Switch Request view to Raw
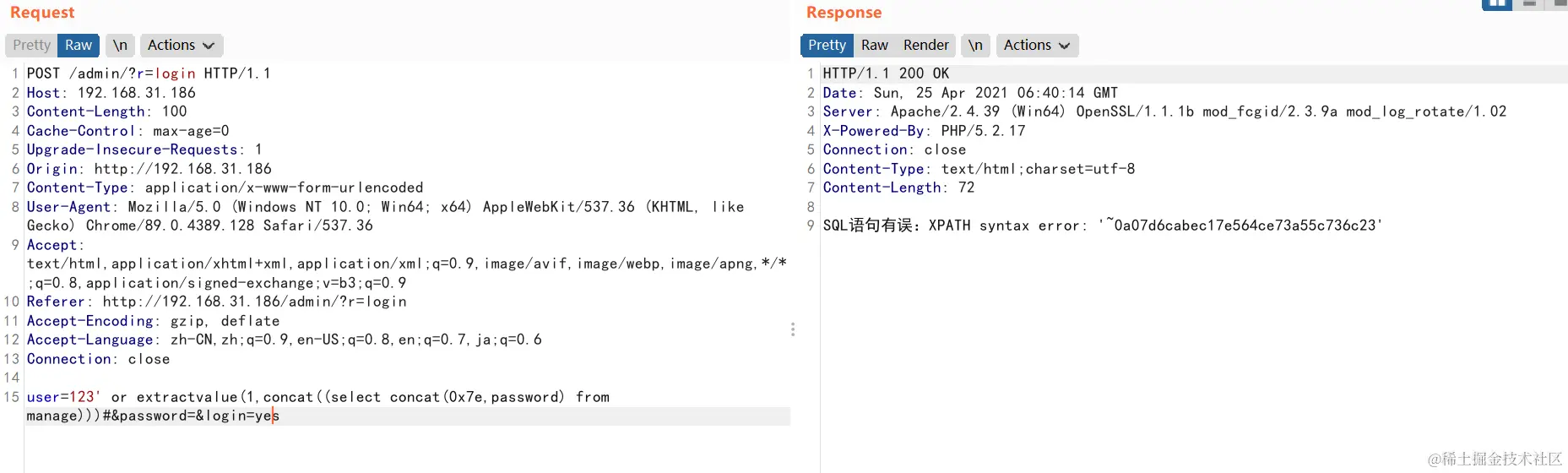The image size is (1568, 473). (x=79, y=45)
